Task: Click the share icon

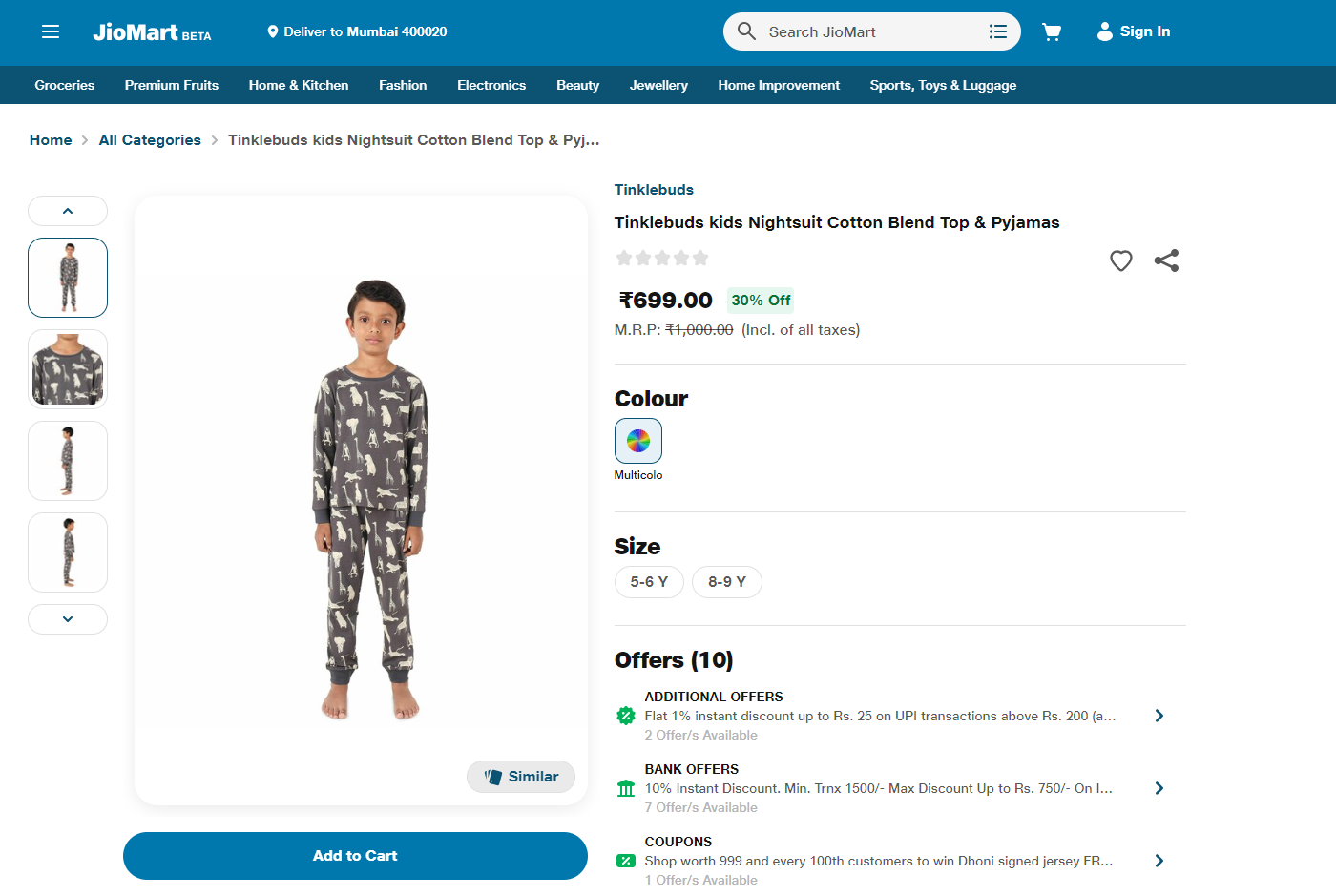Action: 1166,260
